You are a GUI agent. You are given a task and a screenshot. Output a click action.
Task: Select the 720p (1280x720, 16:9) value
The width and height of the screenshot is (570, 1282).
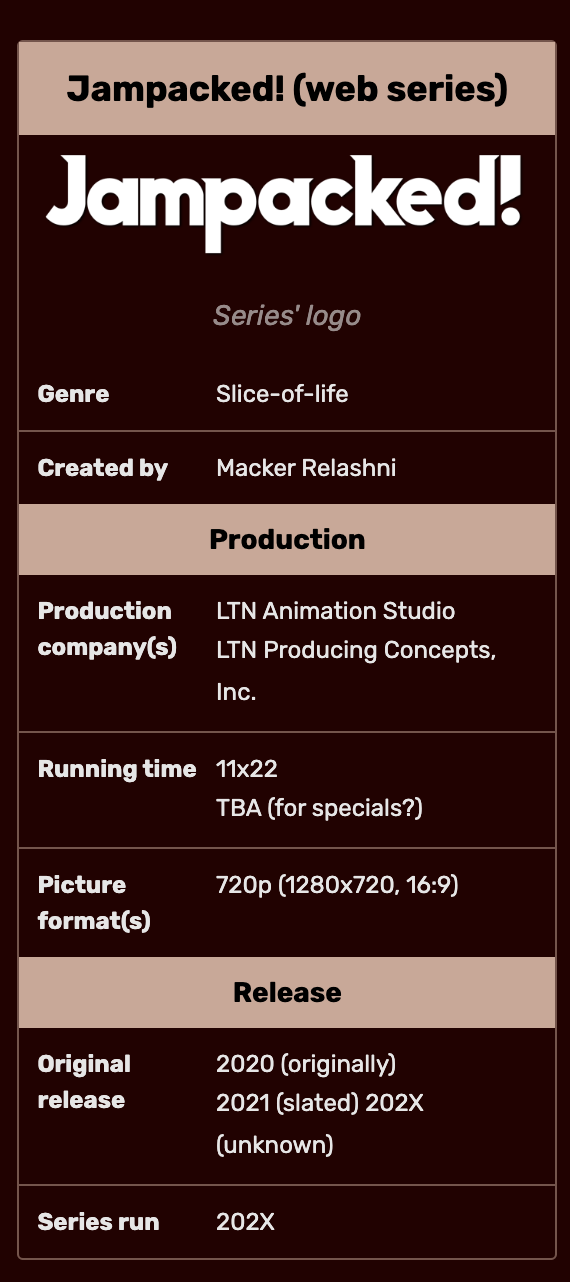(337, 885)
